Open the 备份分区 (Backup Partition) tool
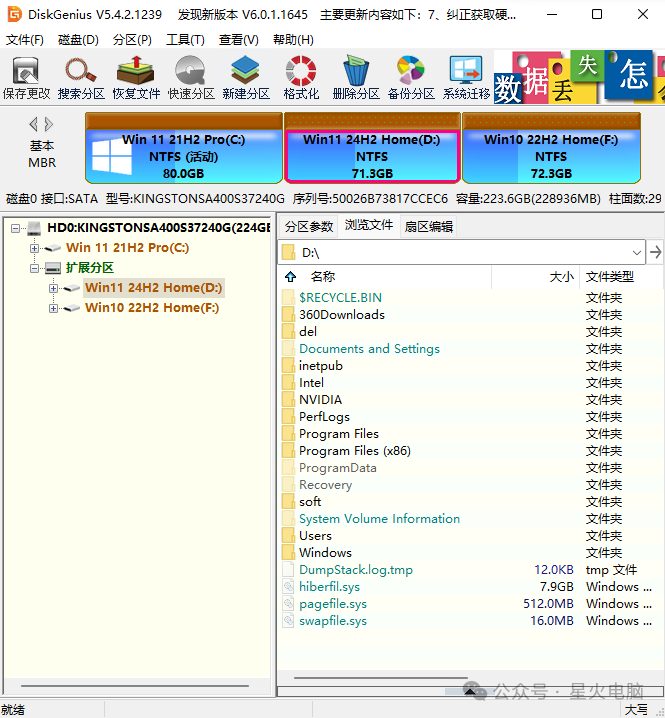The image size is (665, 718). (x=410, y=77)
